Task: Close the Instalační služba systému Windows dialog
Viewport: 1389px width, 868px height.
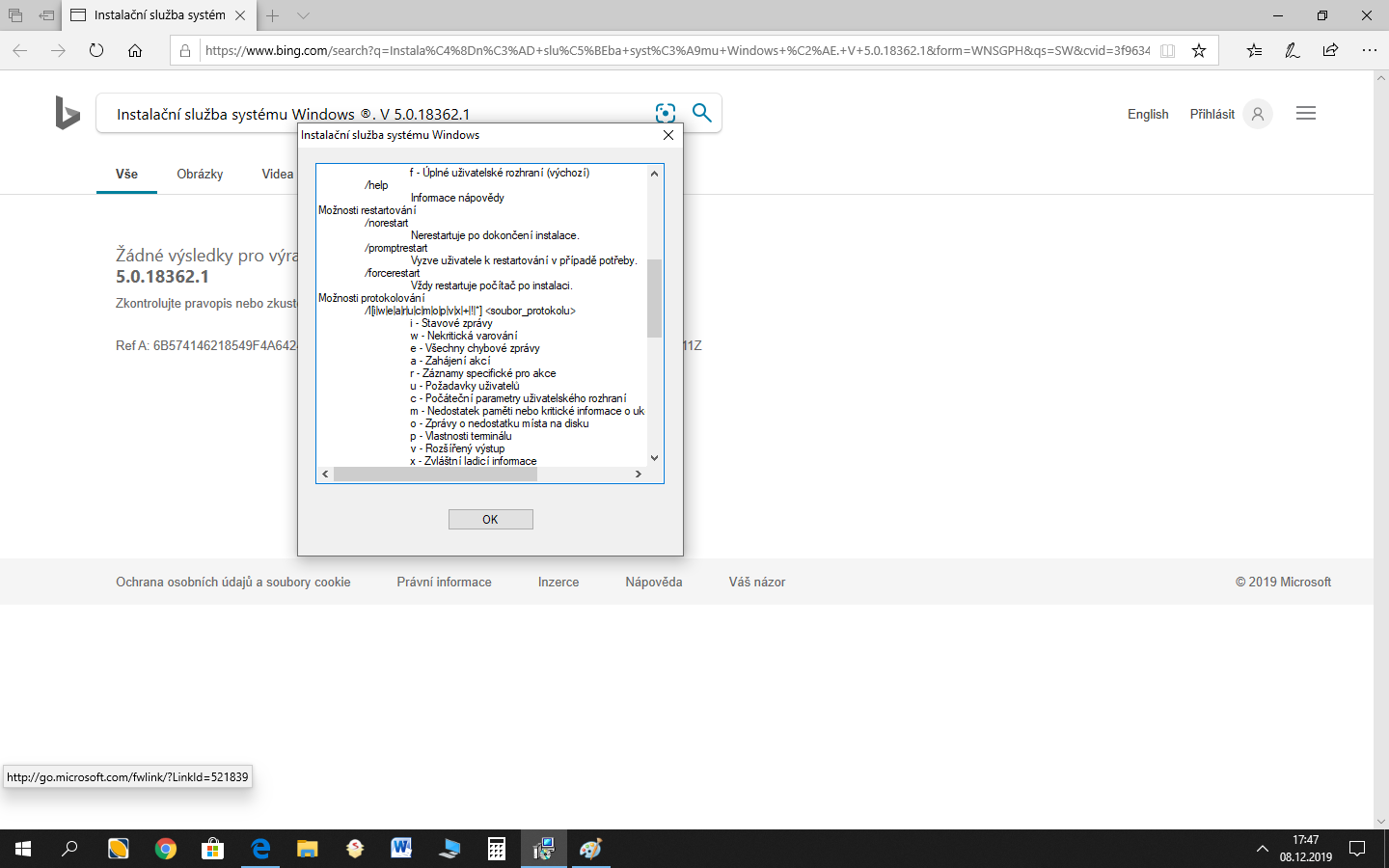Action: (668, 135)
